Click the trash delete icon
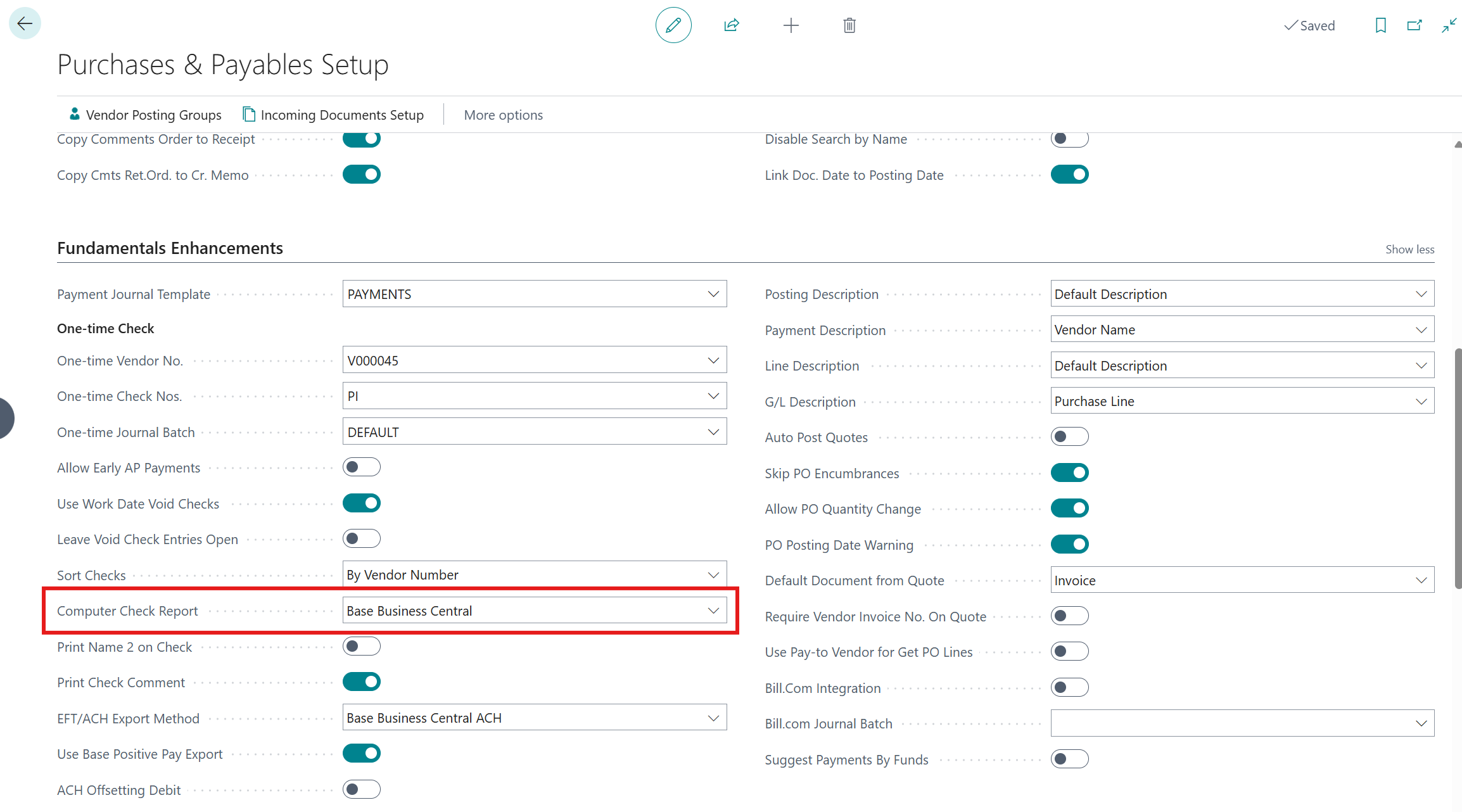This screenshot has height=812, width=1462. (x=849, y=25)
